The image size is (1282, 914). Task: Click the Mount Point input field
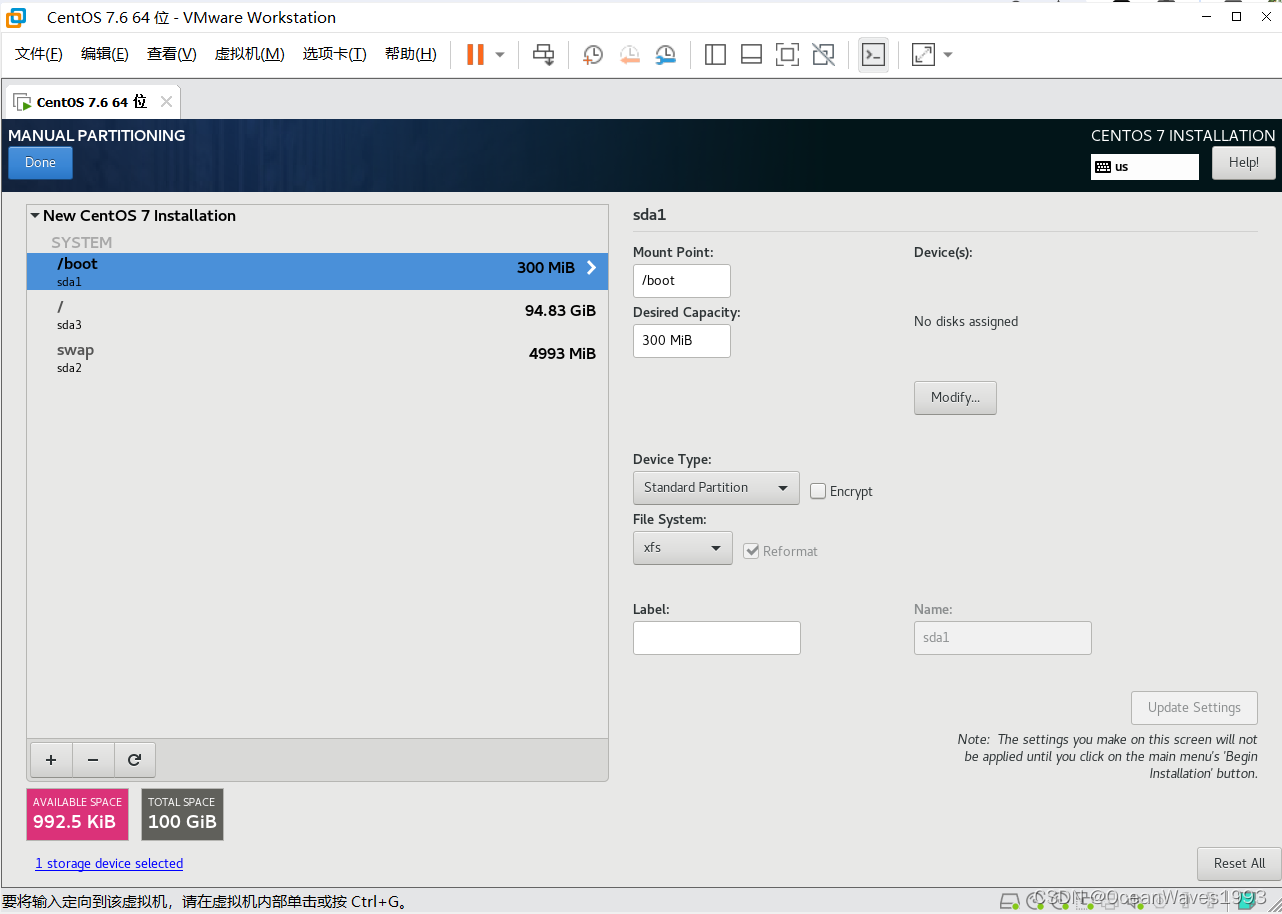(x=682, y=281)
